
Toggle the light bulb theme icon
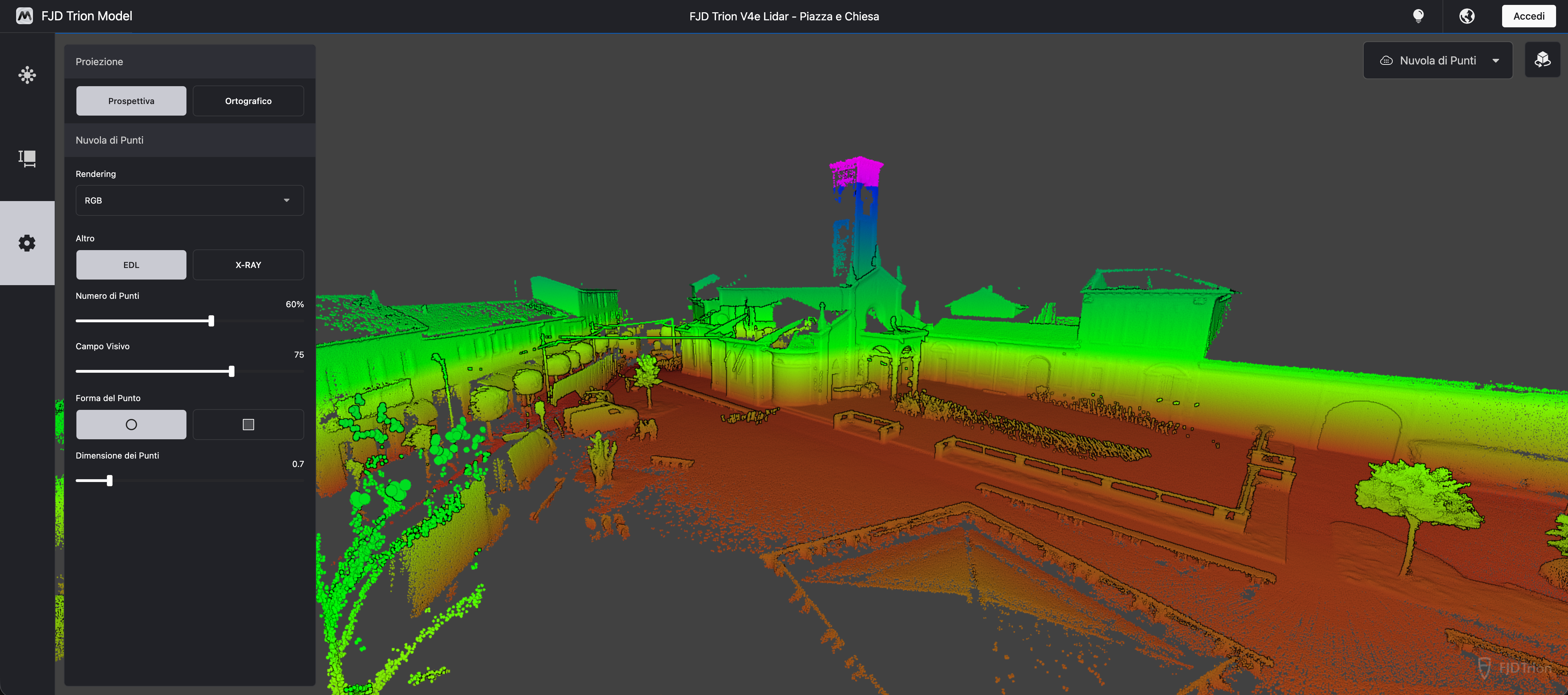1418,16
